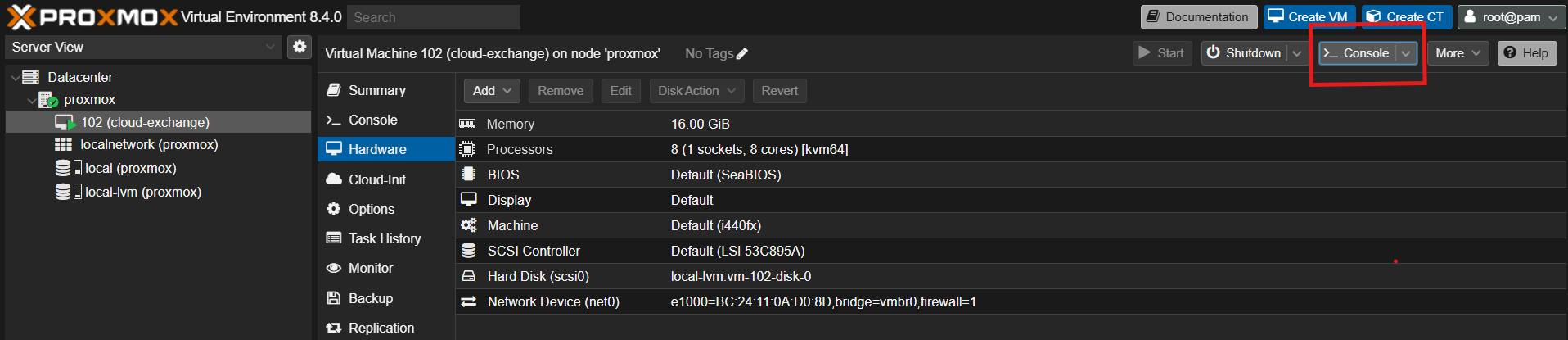Click the e1000 network device value
The height and width of the screenshot is (340, 1568).
coord(823,301)
